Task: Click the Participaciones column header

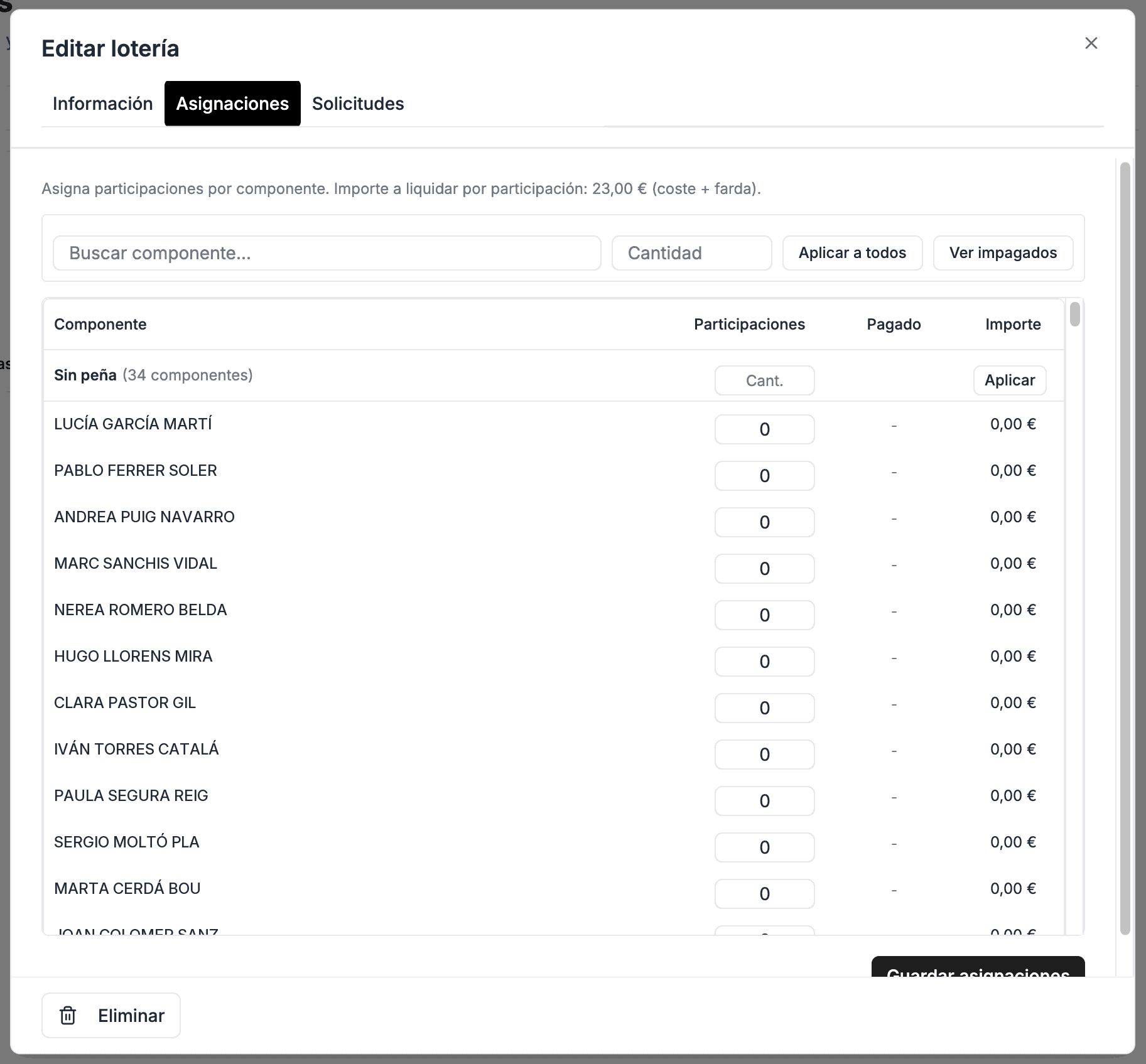Action: click(x=749, y=325)
